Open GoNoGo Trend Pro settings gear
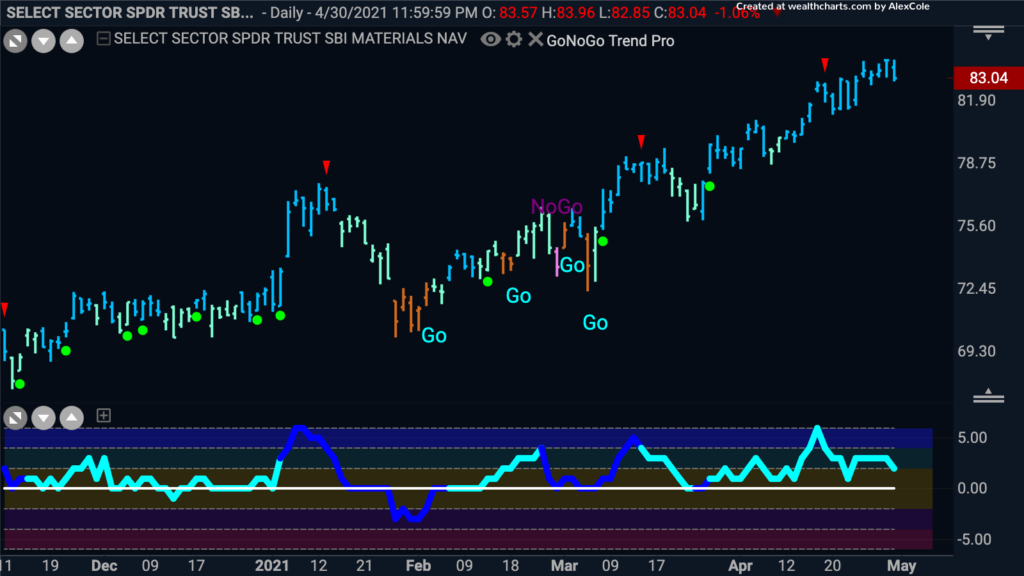Screen dimensions: 1024x576 [x=514, y=40]
